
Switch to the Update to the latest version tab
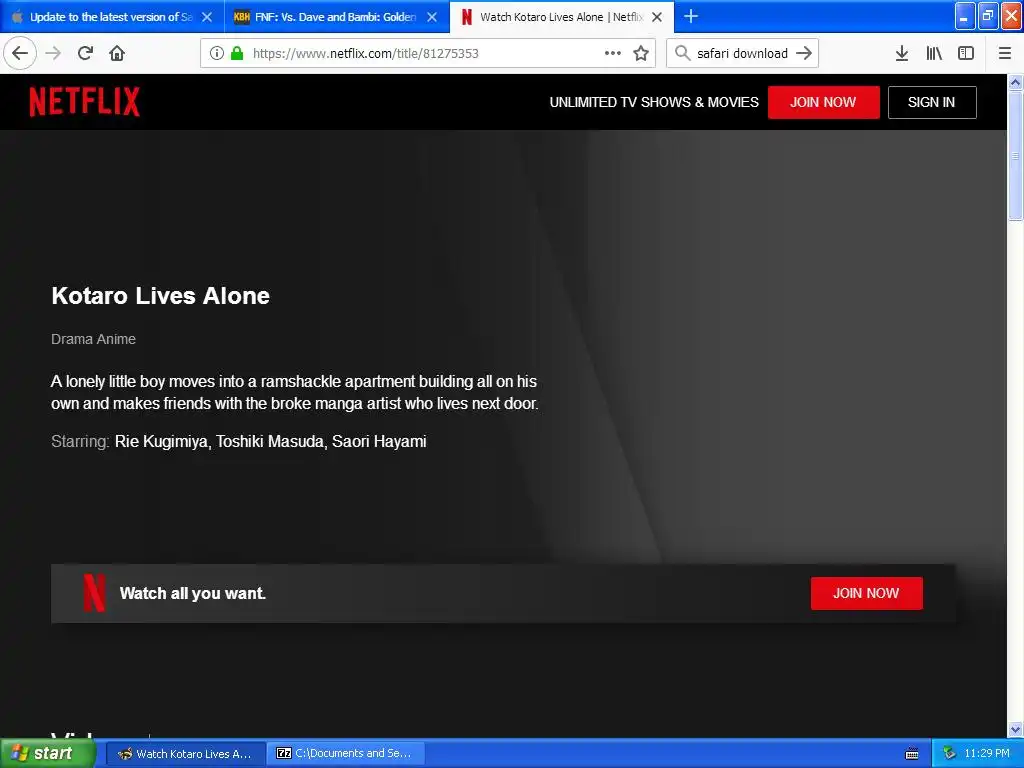(112, 17)
